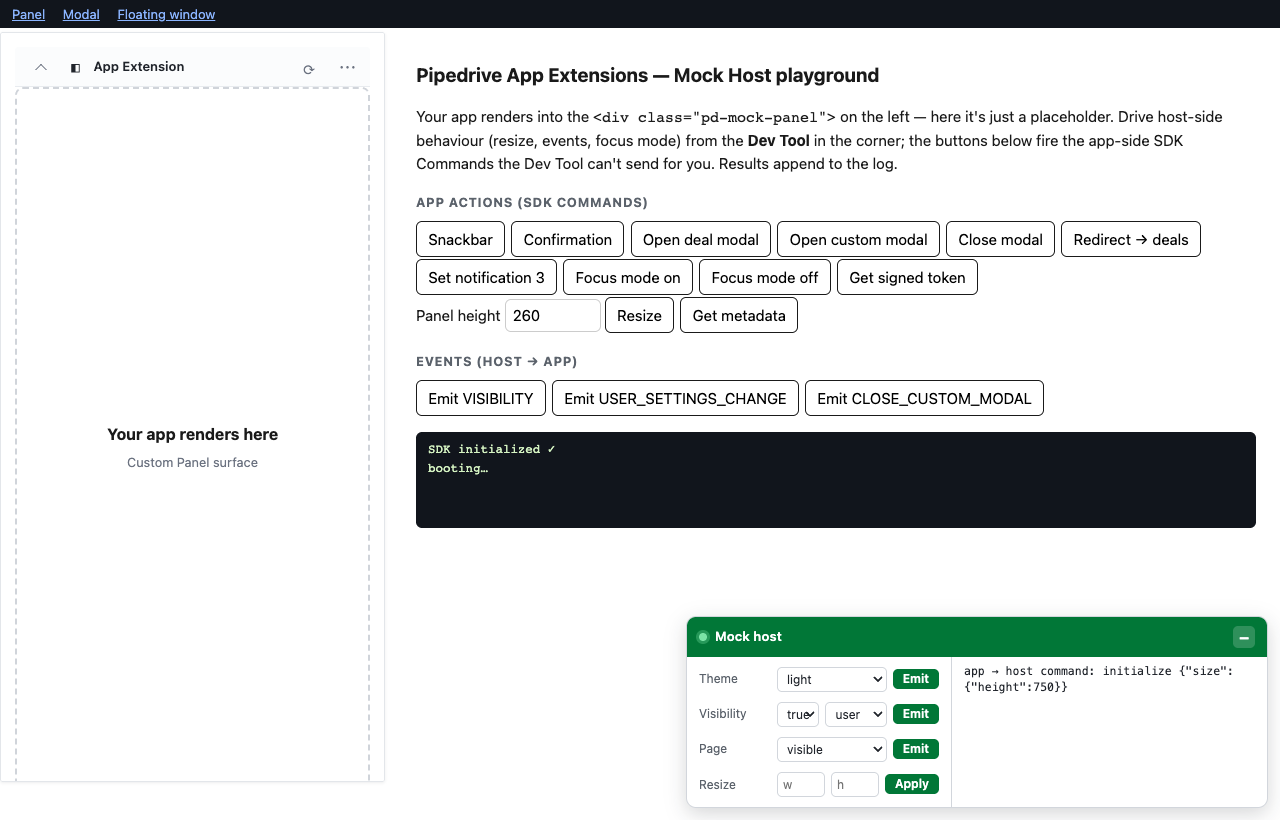Click Emit USER_SETTINGS_CHANGE
Screen dimensions: 1280x820
click(675, 398)
